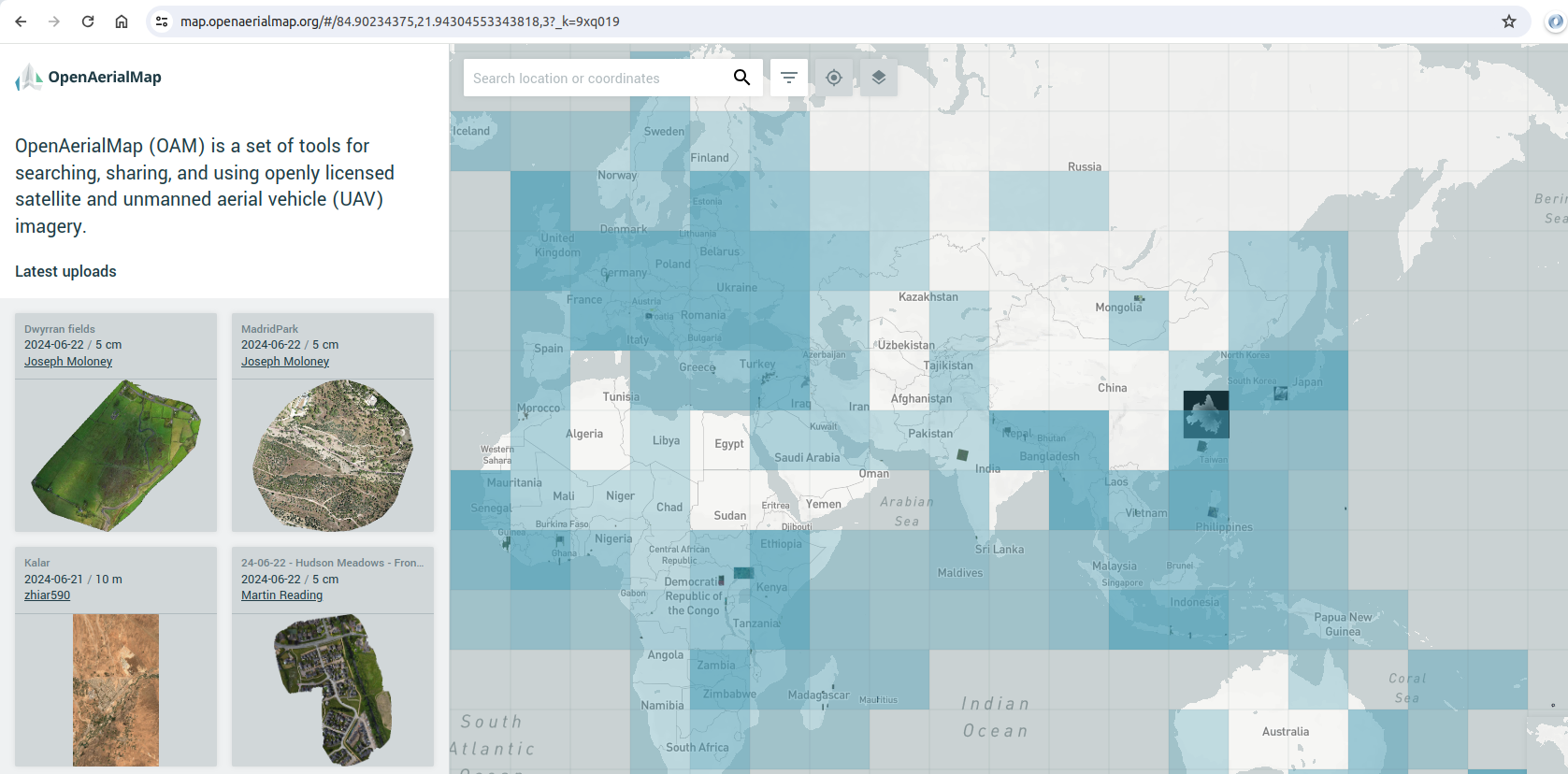Click the OpenAerialMap logo

pyautogui.click(x=89, y=78)
